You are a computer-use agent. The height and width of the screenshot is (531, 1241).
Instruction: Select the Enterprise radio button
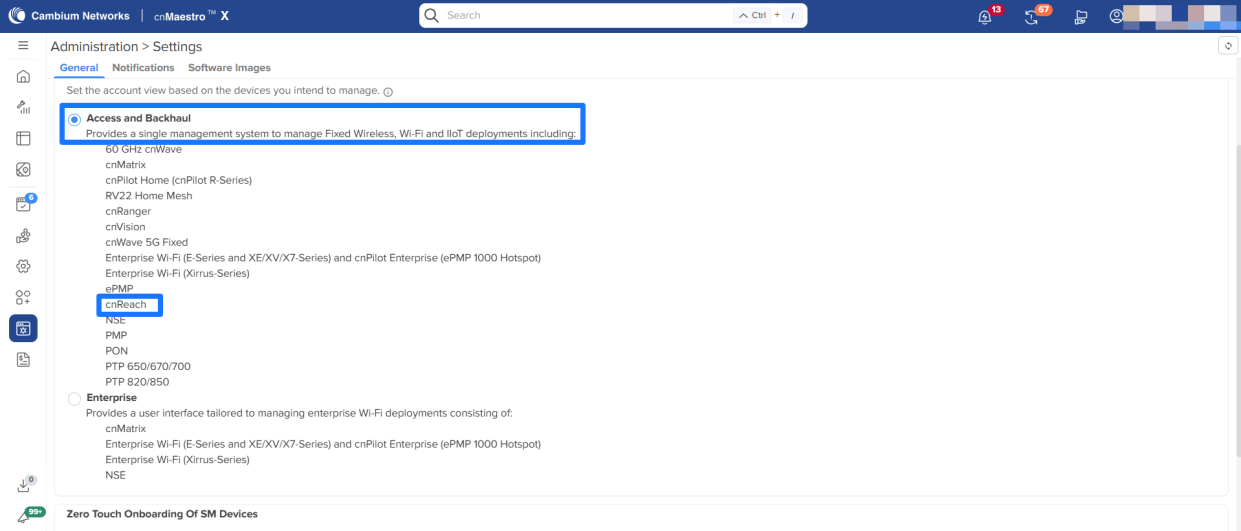point(75,399)
